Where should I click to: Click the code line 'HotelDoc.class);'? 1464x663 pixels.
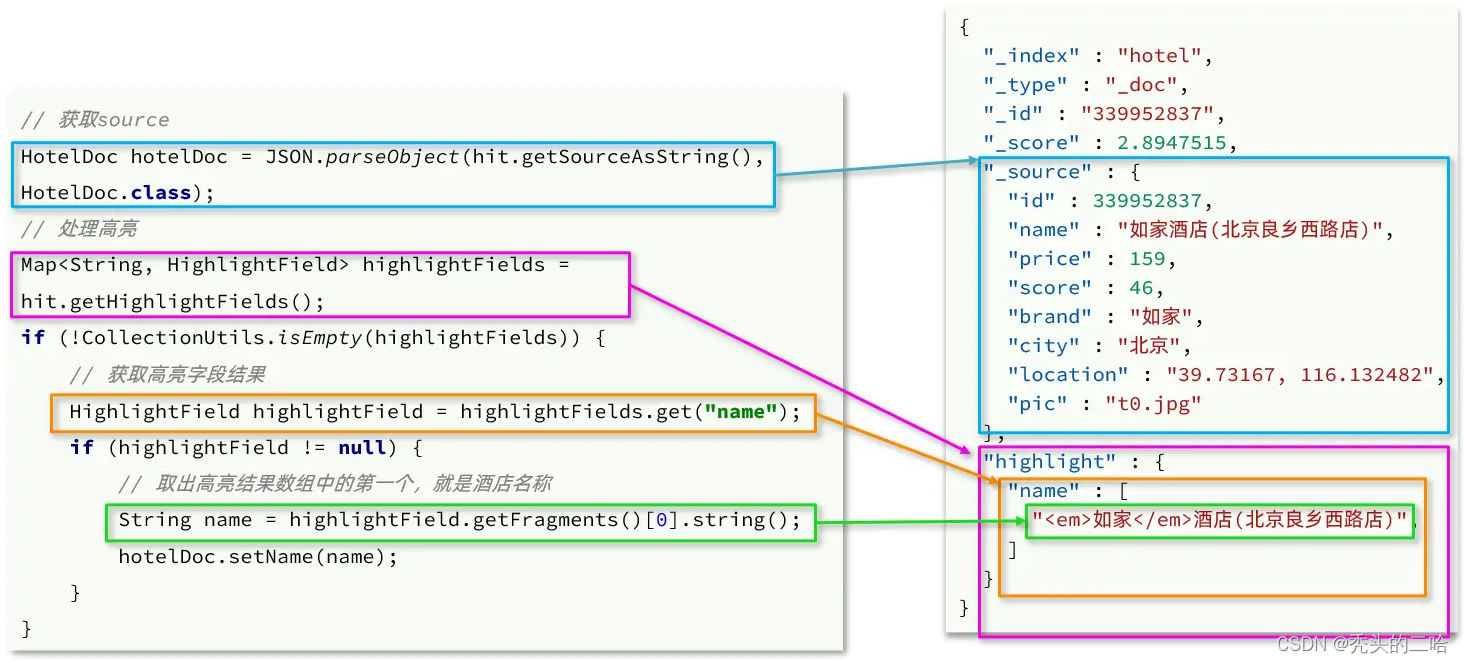point(118,193)
